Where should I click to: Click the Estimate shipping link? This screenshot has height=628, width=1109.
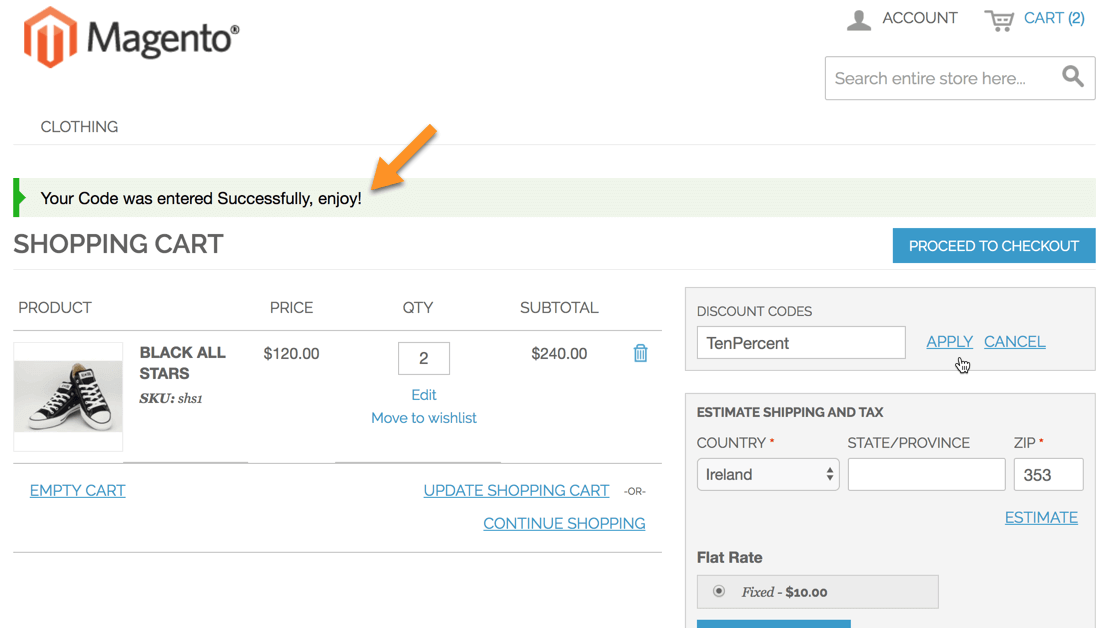coord(1041,518)
